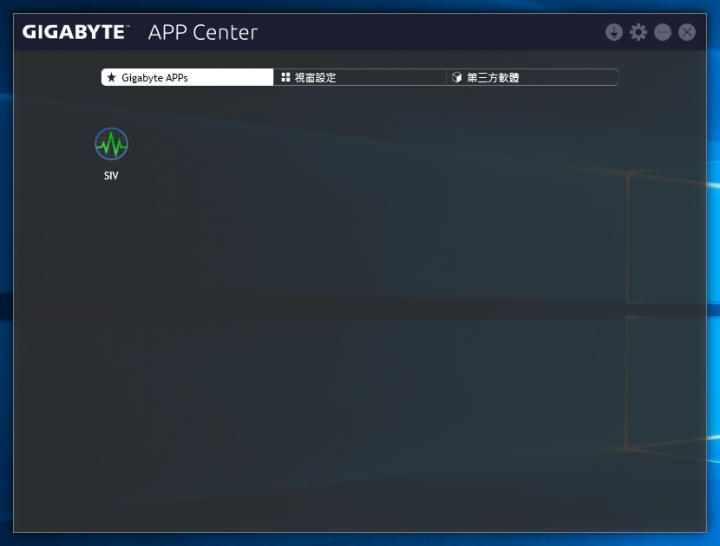Click the star icon on Gigabyte APPs tab
The image size is (720, 546).
tap(111, 77)
